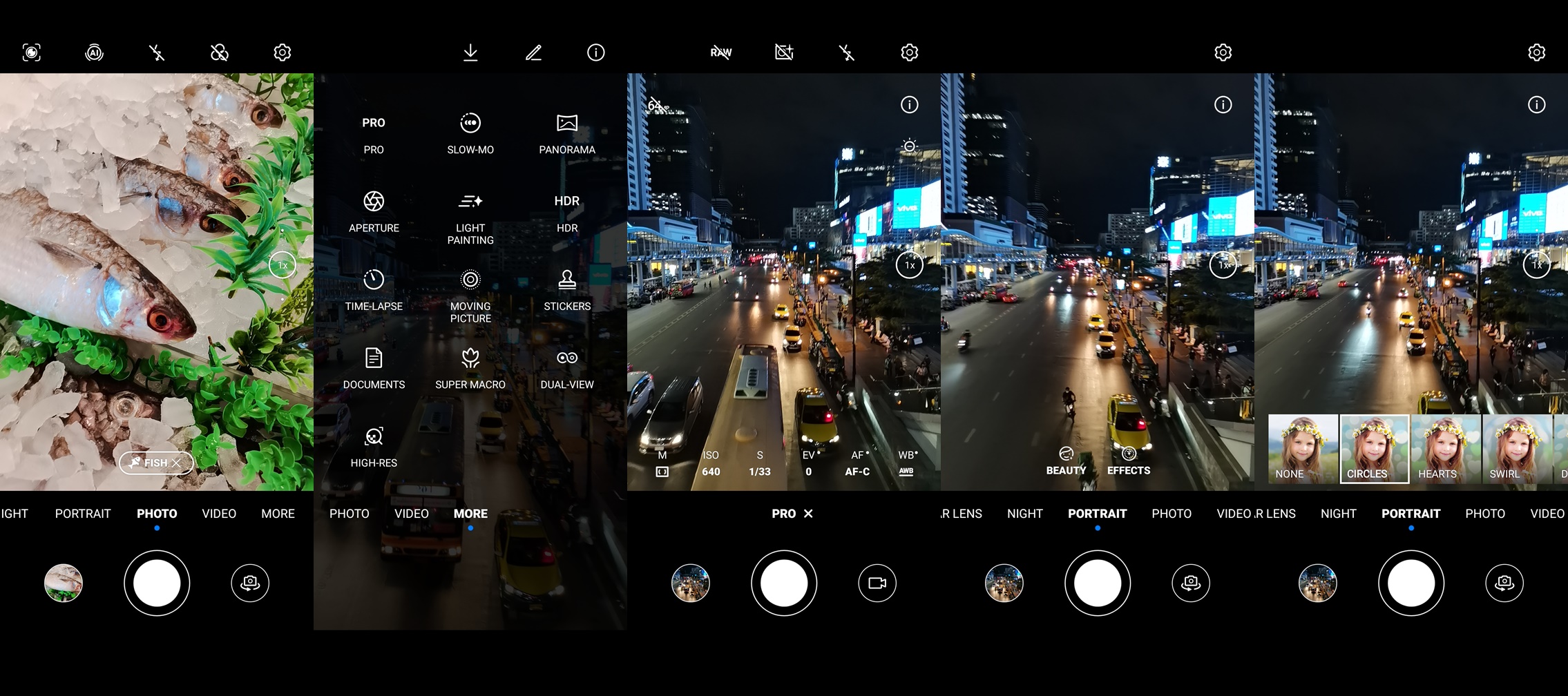Choose NONE portrait effect thumbnail
The image size is (1568, 696).
[x=1303, y=449]
